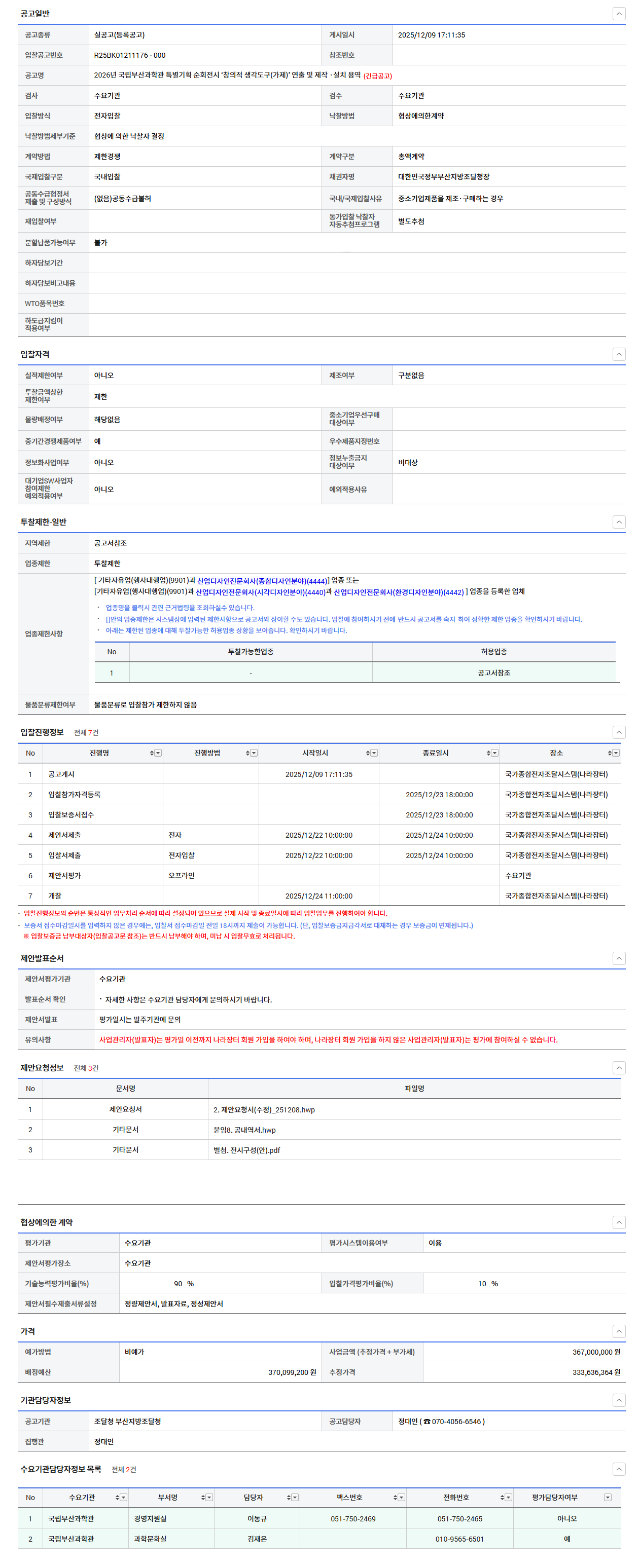
Task: Sort the 진행명 column in bid progress table
Action: (x=152, y=753)
